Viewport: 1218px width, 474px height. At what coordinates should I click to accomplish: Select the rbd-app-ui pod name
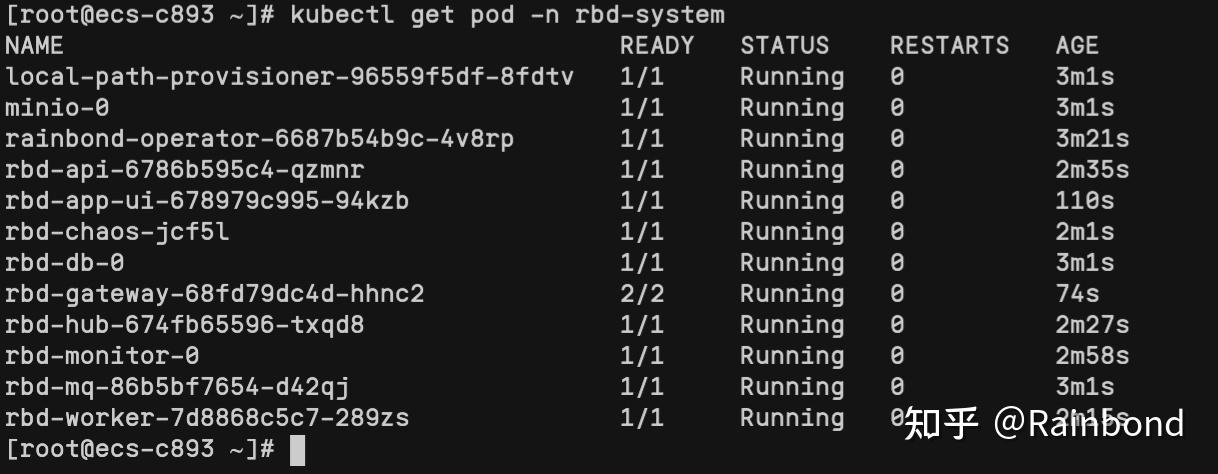coord(207,201)
